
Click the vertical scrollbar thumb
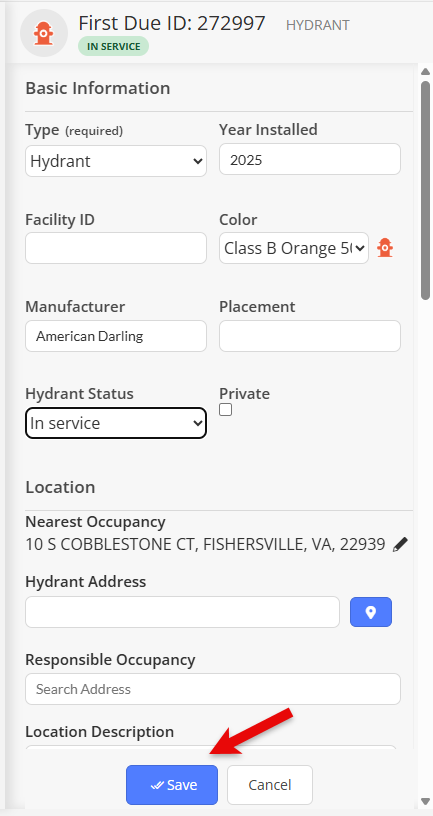425,190
